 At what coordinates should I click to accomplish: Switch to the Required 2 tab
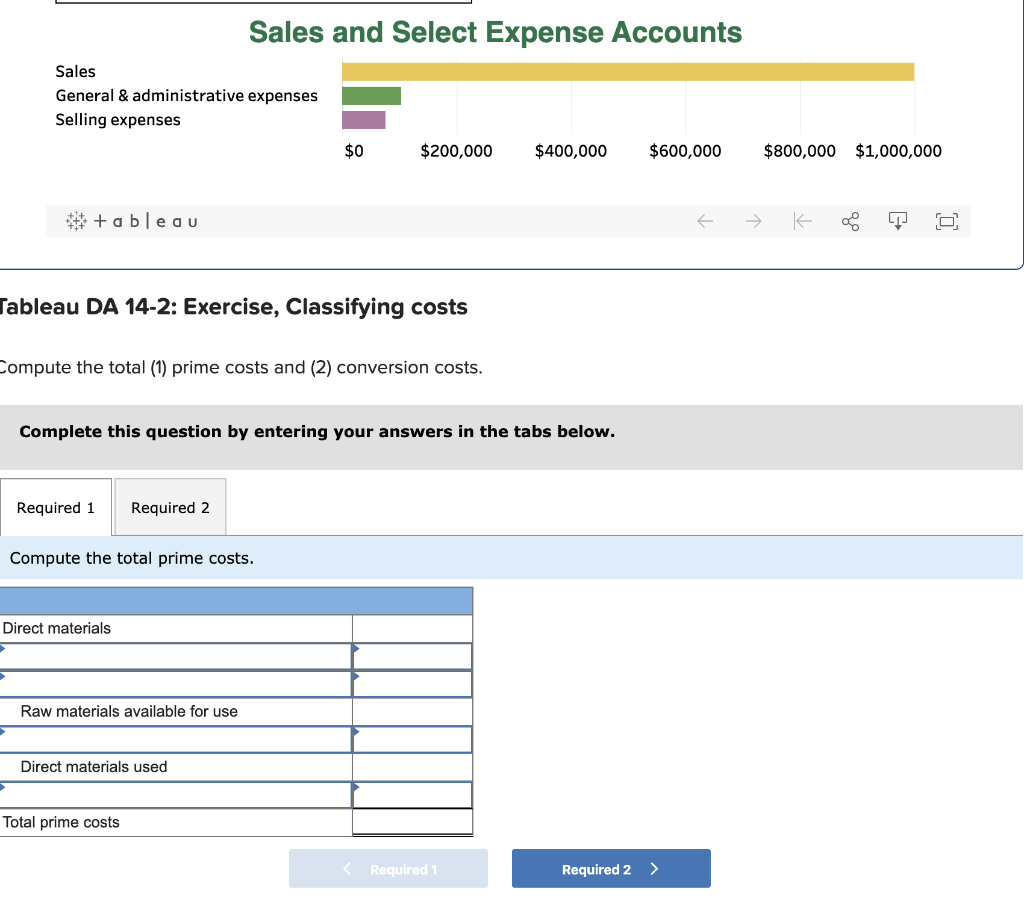point(170,508)
